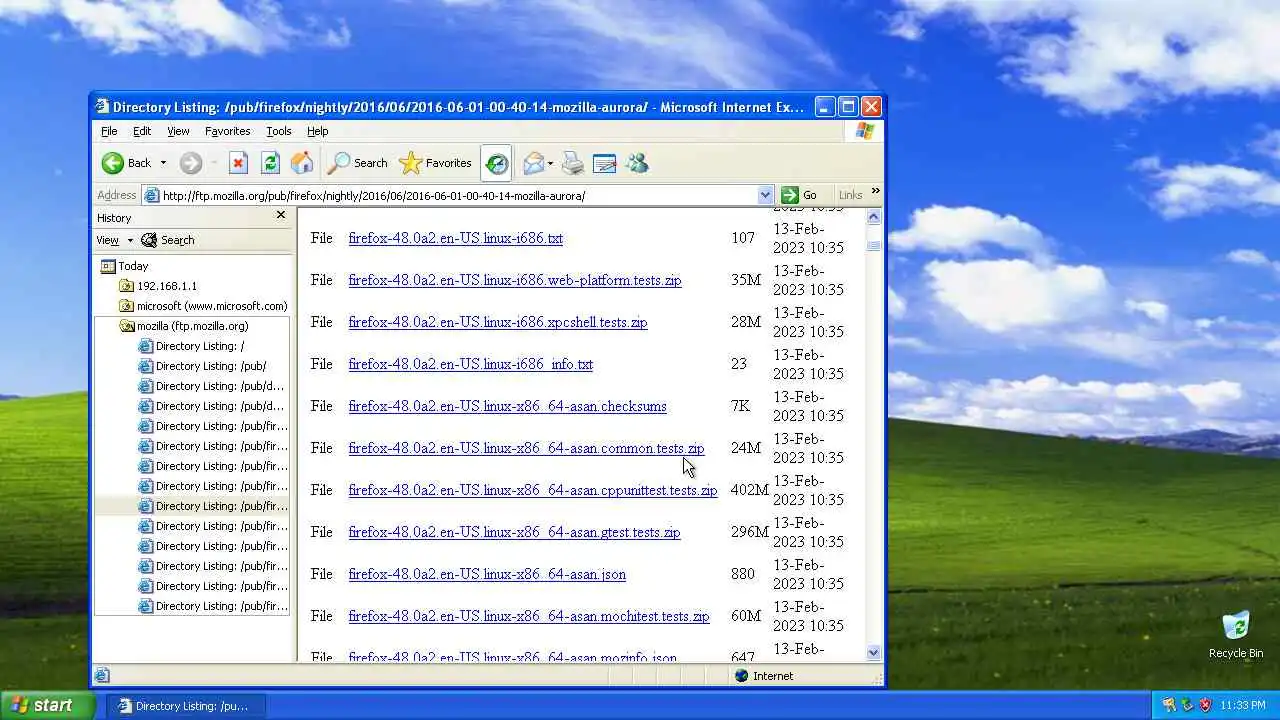The height and width of the screenshot is (720, 1280).
Task: Open linux-x86_64-asan.json link
Action: pos(487,574)
